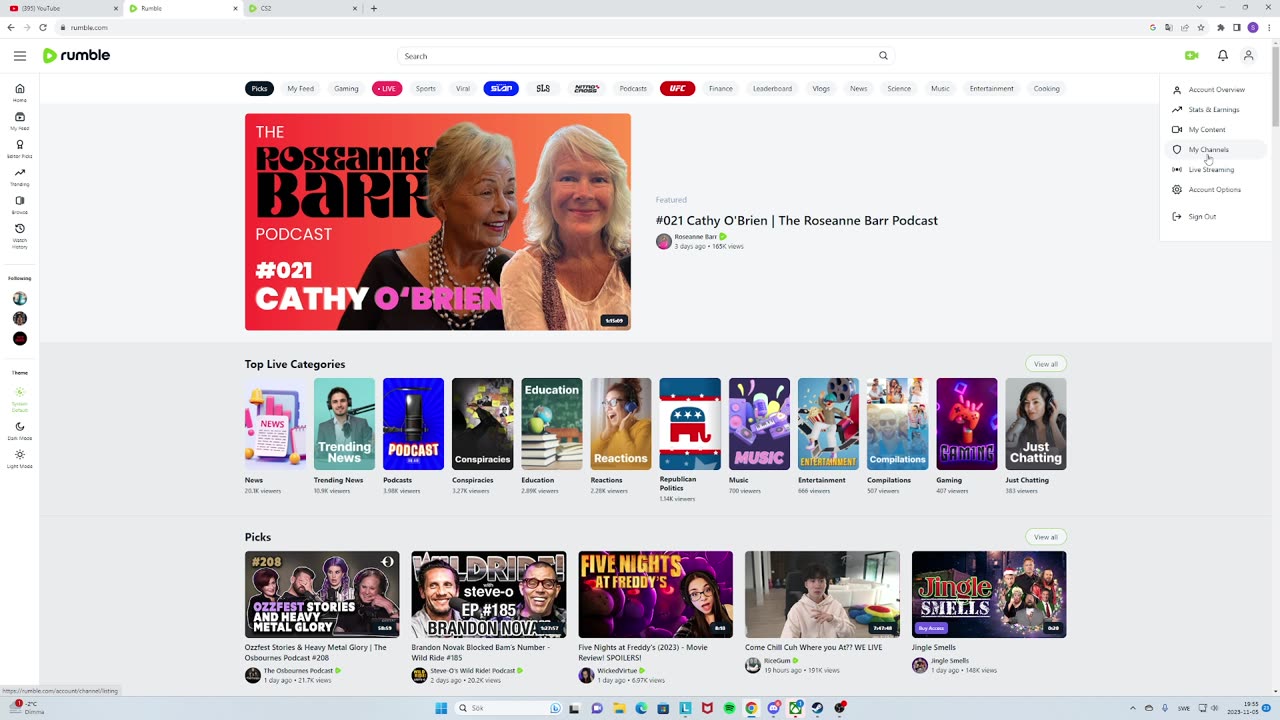This screenshot has width=1280, height=720.
Task: Select the LIVE category pill
Action: 387,88
